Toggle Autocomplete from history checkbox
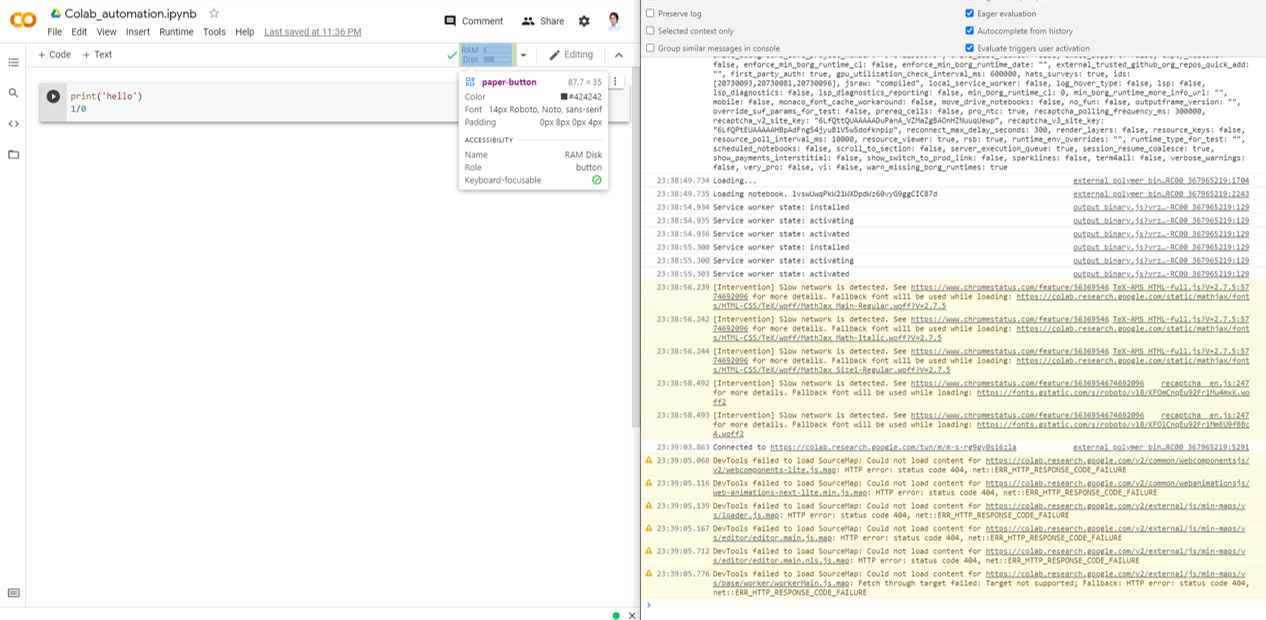Image resolution: width=1266 pixels, height=620 pixels. tap(969, 31)
